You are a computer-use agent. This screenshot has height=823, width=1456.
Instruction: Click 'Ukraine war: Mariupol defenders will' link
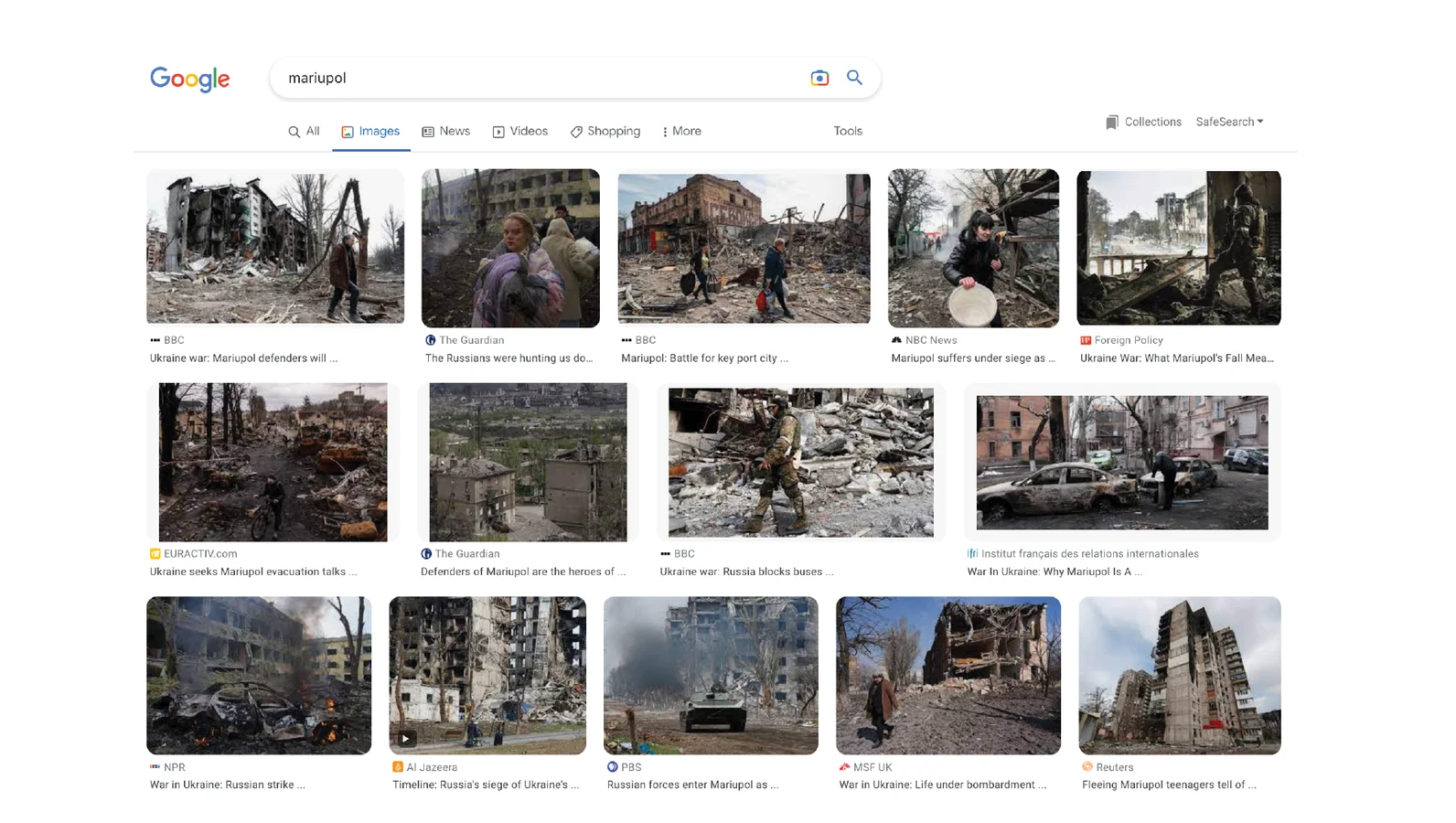243,358
